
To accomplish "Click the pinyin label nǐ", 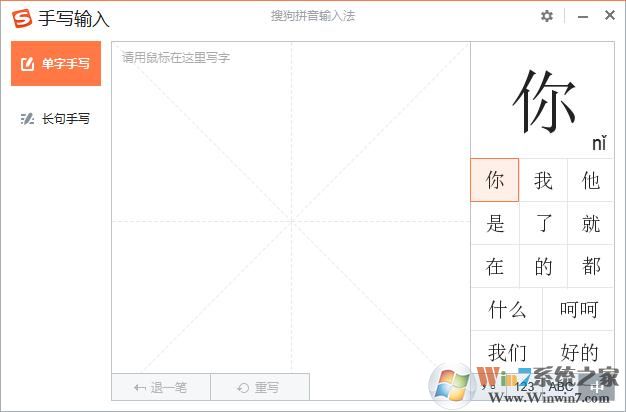I will 599,143.
